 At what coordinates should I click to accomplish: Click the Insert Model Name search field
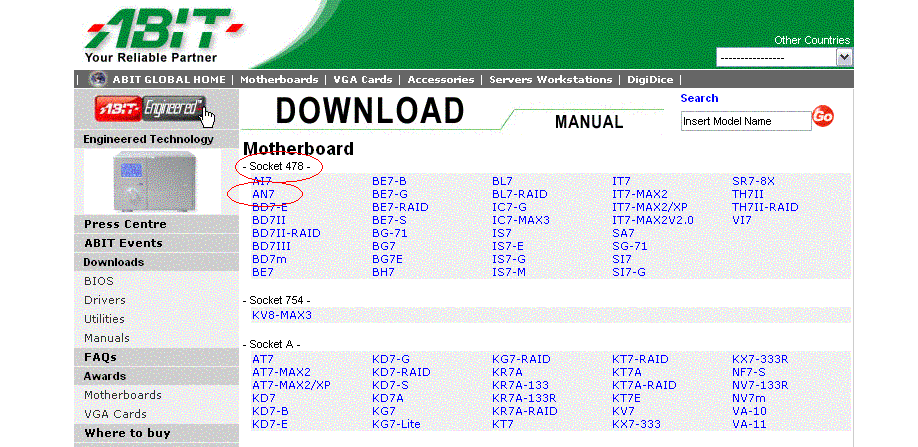[746, 121]
